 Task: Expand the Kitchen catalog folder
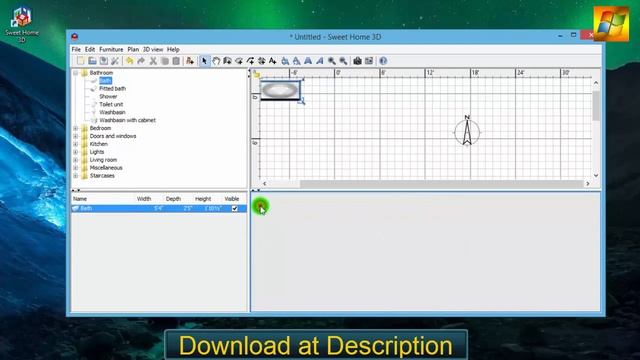(x=76, y=144)
